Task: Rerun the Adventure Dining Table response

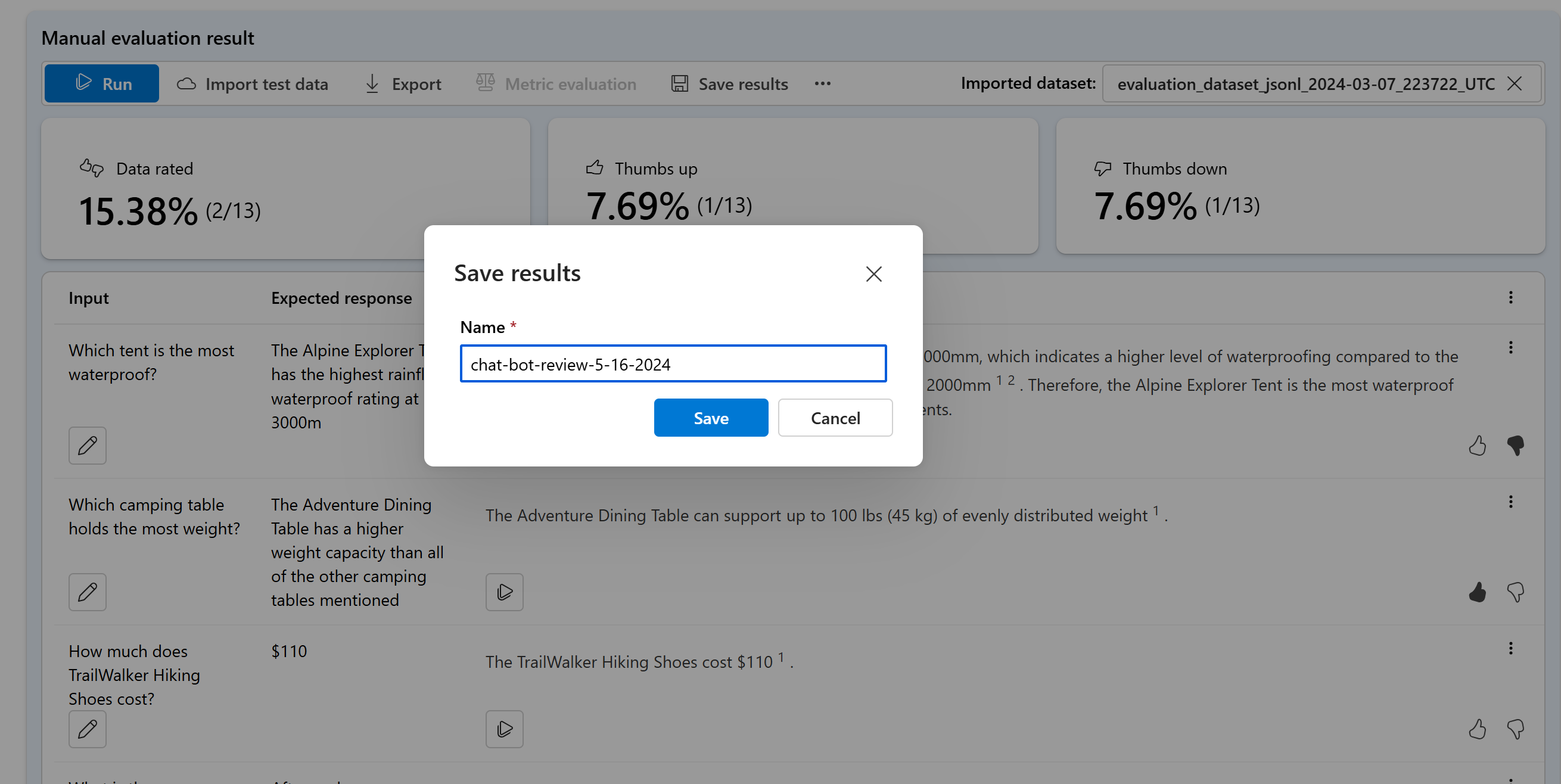Action: click(x=504, y=592)
